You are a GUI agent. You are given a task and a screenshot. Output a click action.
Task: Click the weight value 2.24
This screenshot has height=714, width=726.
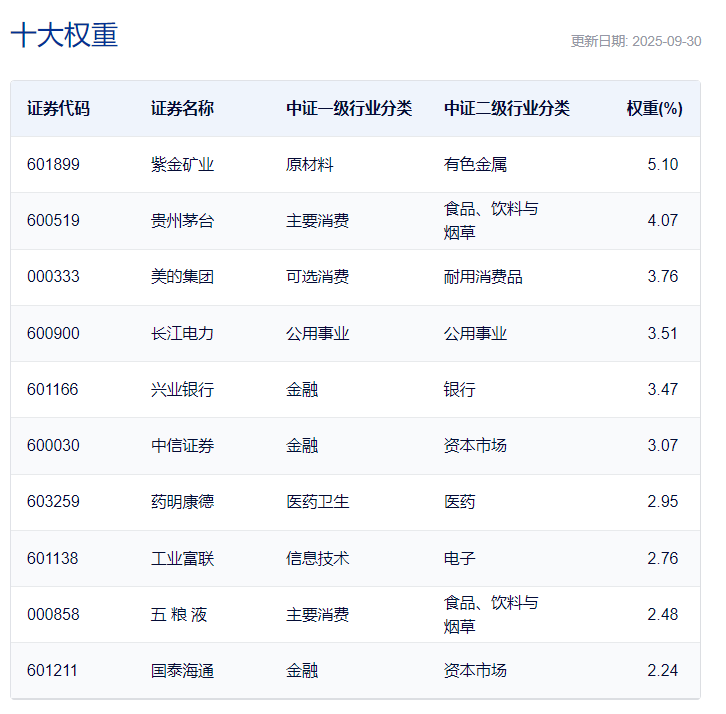click(x=663, y=670)
